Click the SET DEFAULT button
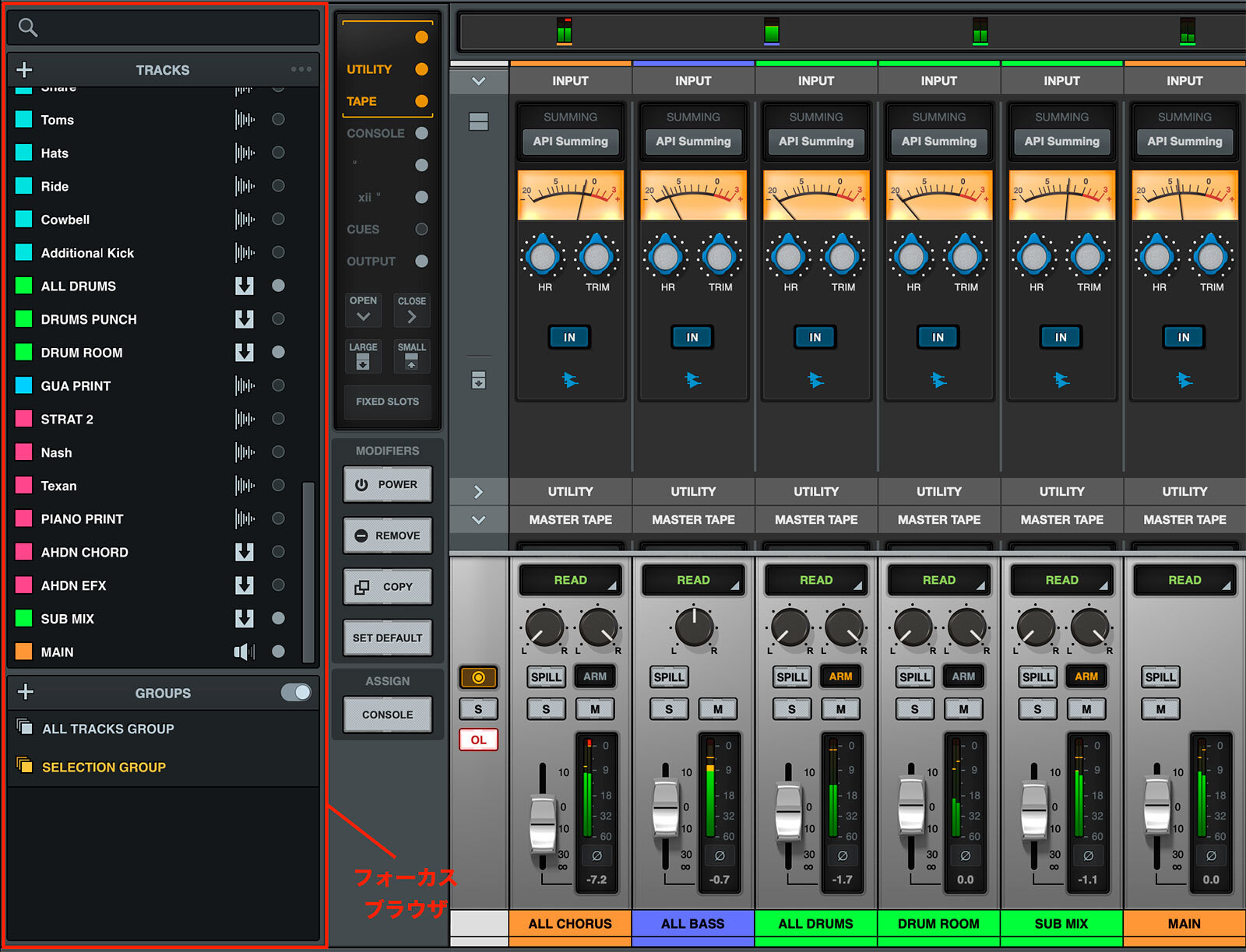 [x=387, y=638]
